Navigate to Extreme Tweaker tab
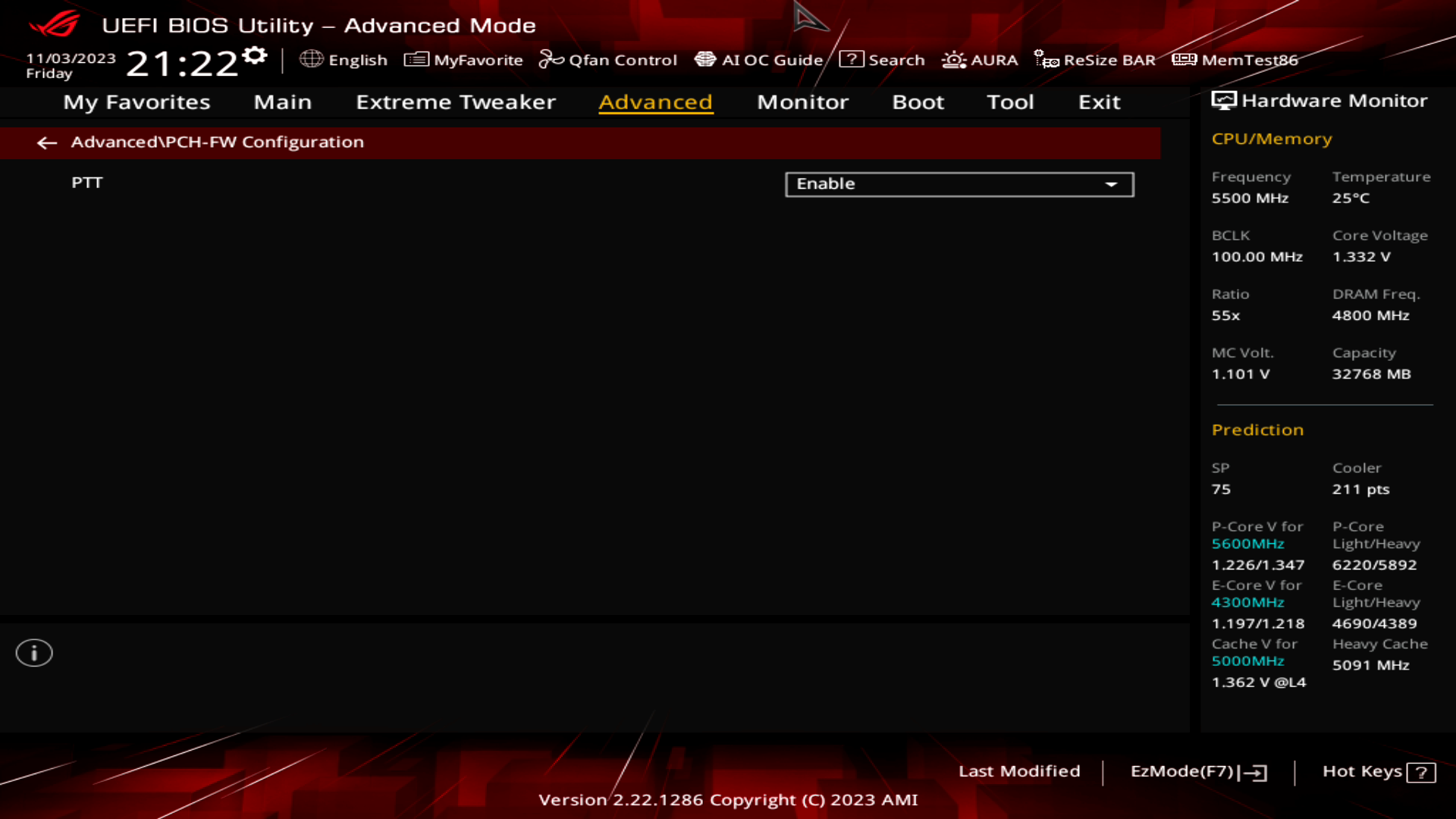 click(x=454, y=101)
